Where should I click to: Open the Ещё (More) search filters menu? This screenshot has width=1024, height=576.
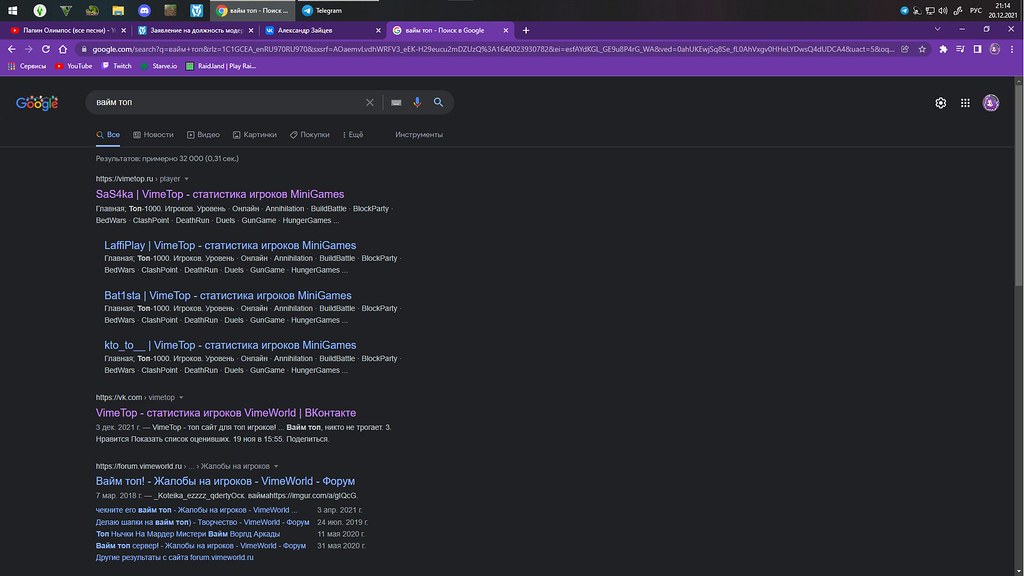[351, 134]
